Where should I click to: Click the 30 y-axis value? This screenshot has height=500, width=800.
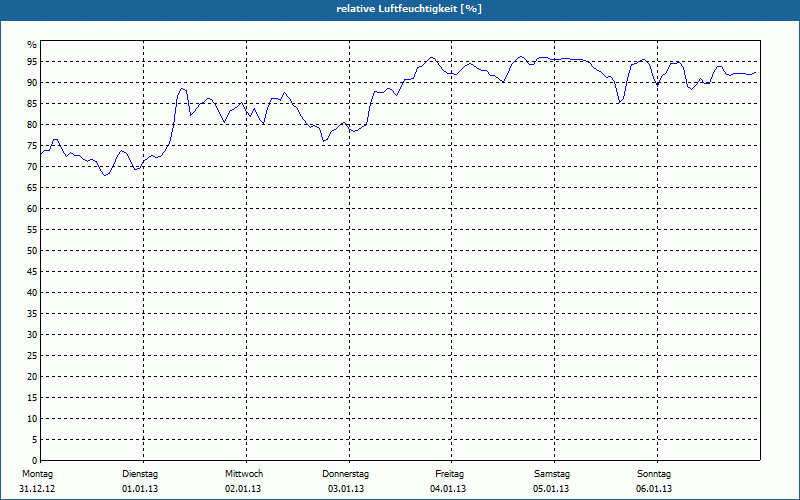point(32,335)
